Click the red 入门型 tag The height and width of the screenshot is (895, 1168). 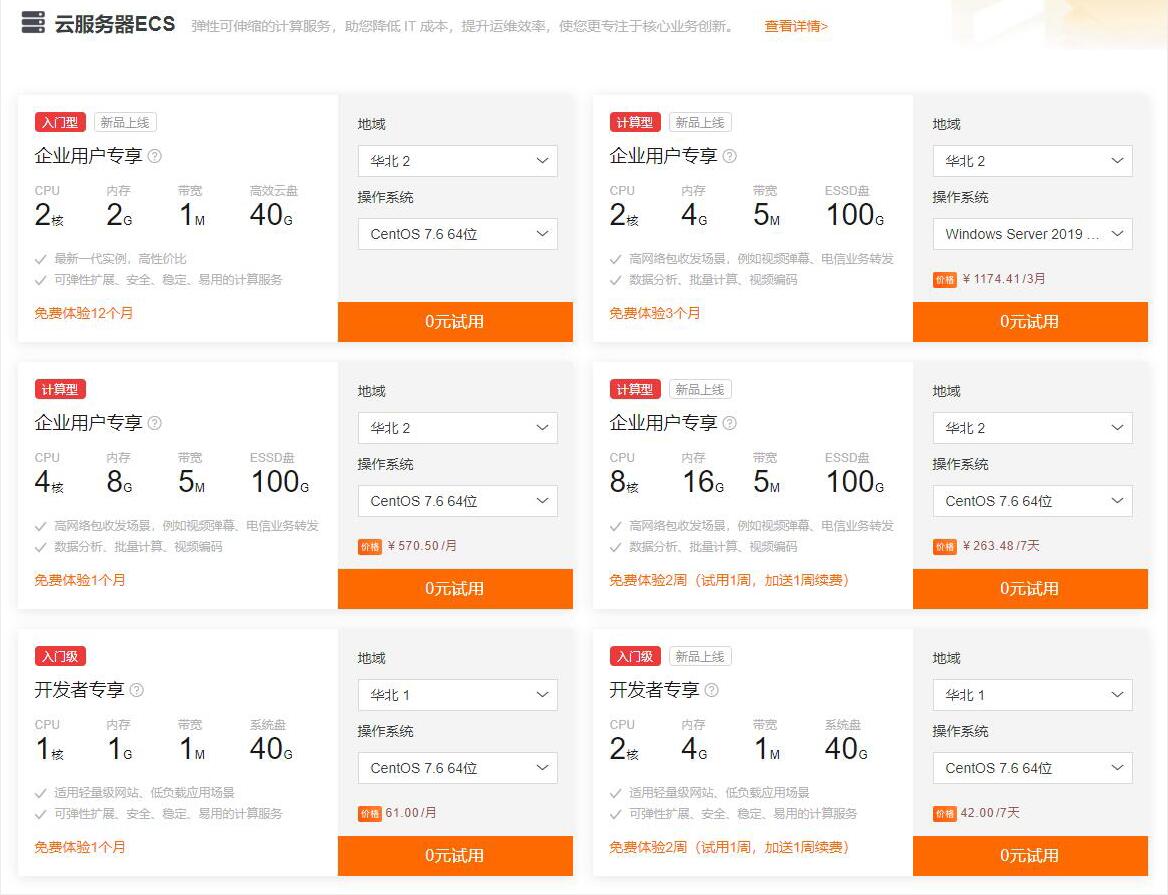tap(60, 122)
